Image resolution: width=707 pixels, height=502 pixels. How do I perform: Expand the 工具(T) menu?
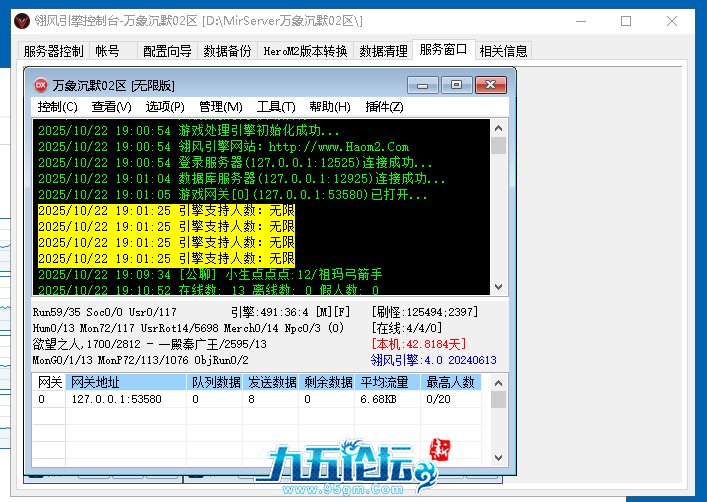point(276,107)
